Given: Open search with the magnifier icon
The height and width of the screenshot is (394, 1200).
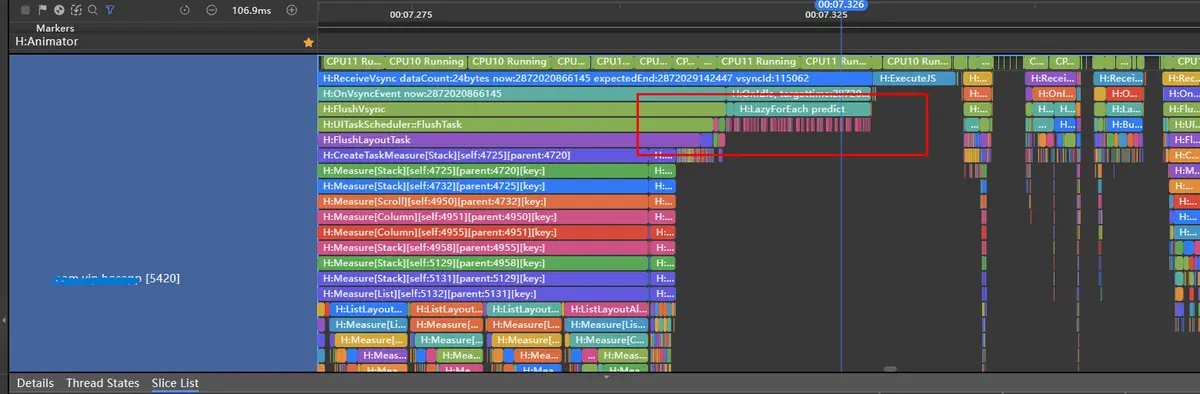Looking at the screenshot, I should coord(93,10).
